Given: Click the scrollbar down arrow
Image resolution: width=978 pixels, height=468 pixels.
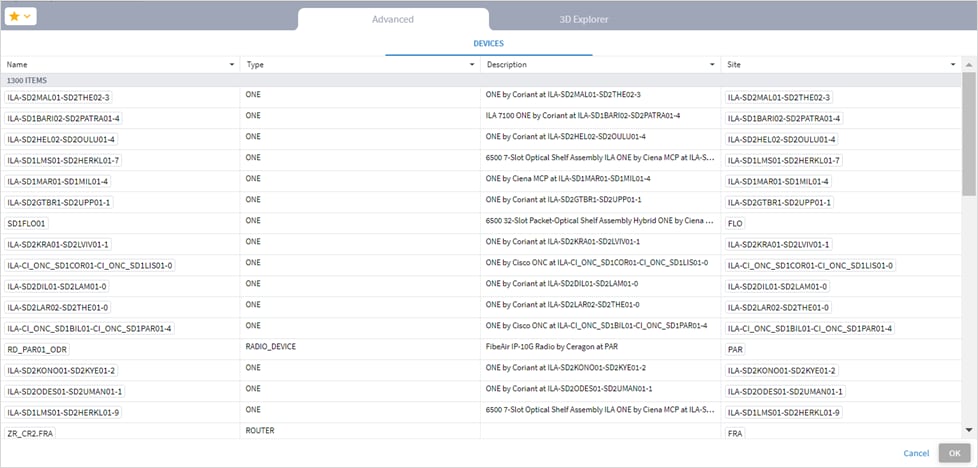Looking at the screenshot, I should click(x=969, y=430).
